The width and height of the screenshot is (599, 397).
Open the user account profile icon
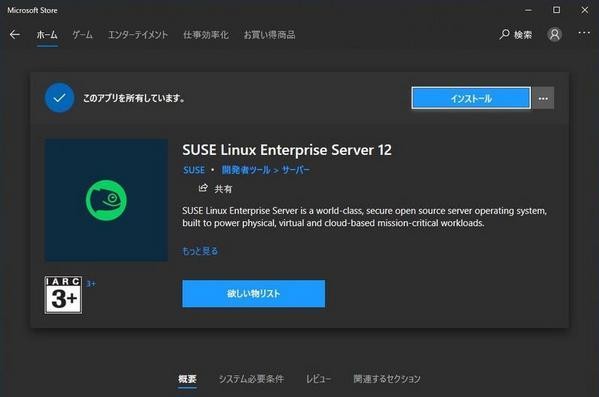coord(554,35)
